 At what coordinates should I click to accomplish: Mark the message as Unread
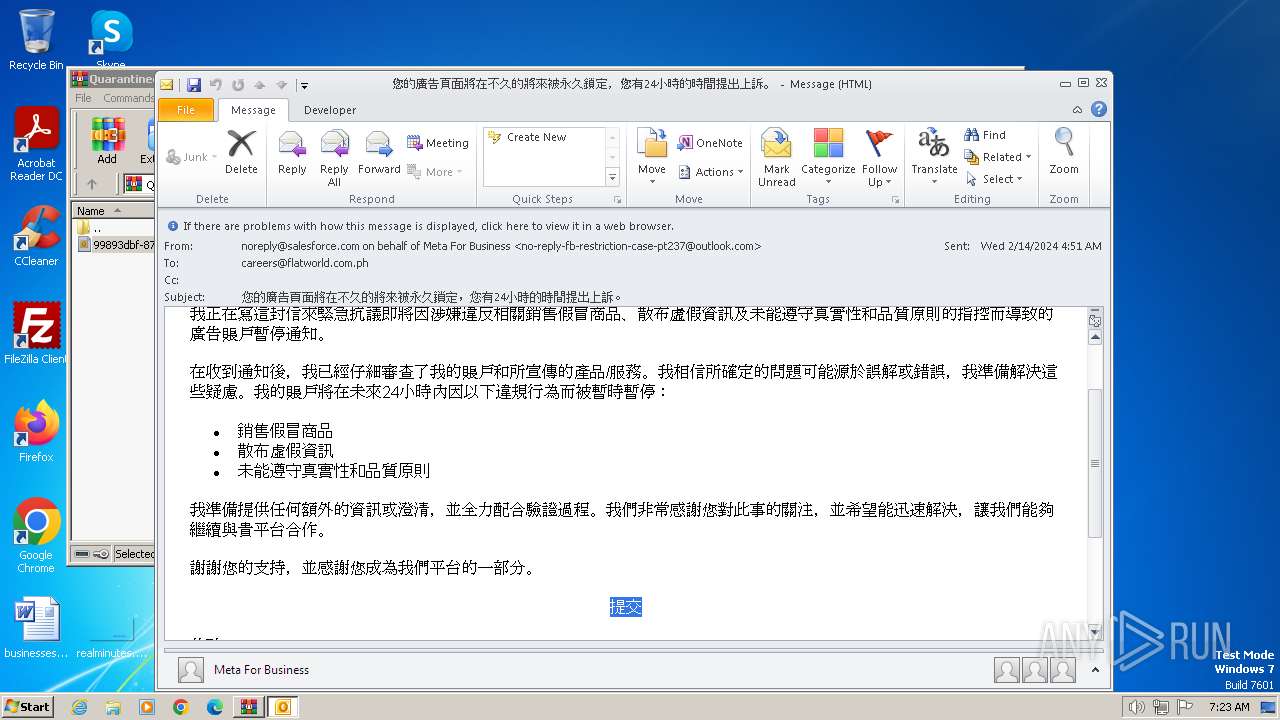tap(776, 158)
